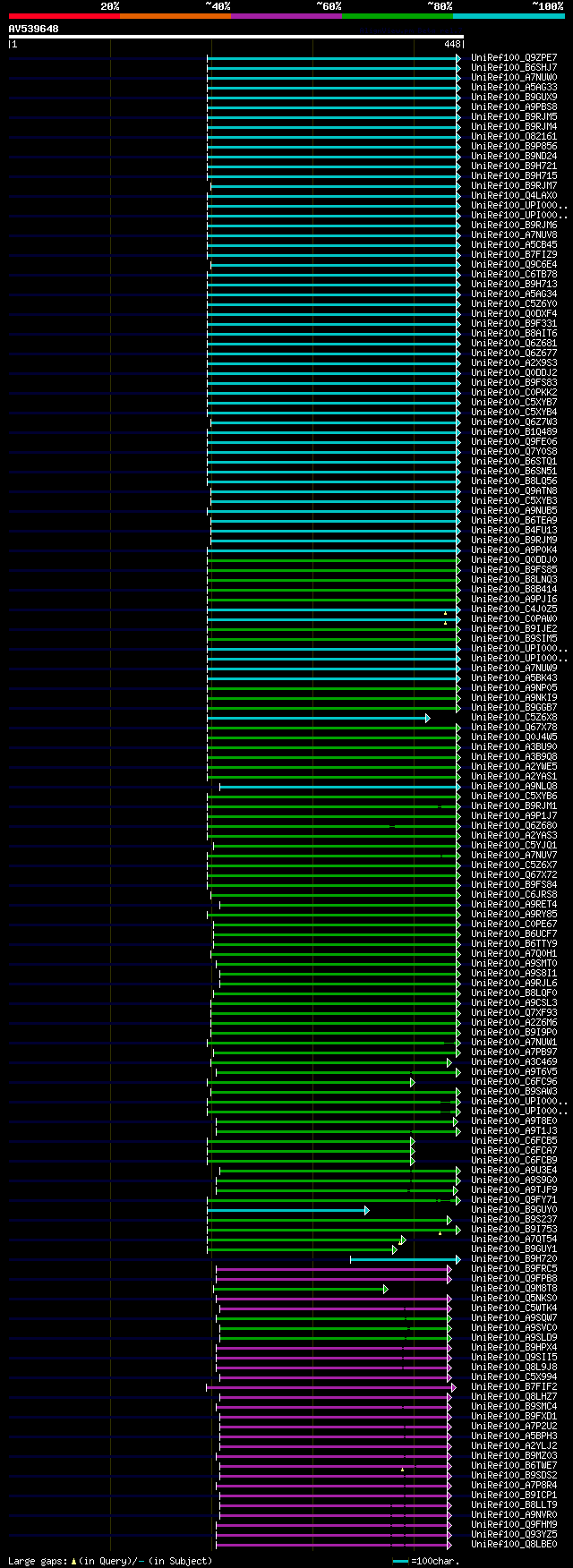573x1568 pixels.
Task: Select label UniRef100_A2X9S3
Action: [x=514, y=362]
